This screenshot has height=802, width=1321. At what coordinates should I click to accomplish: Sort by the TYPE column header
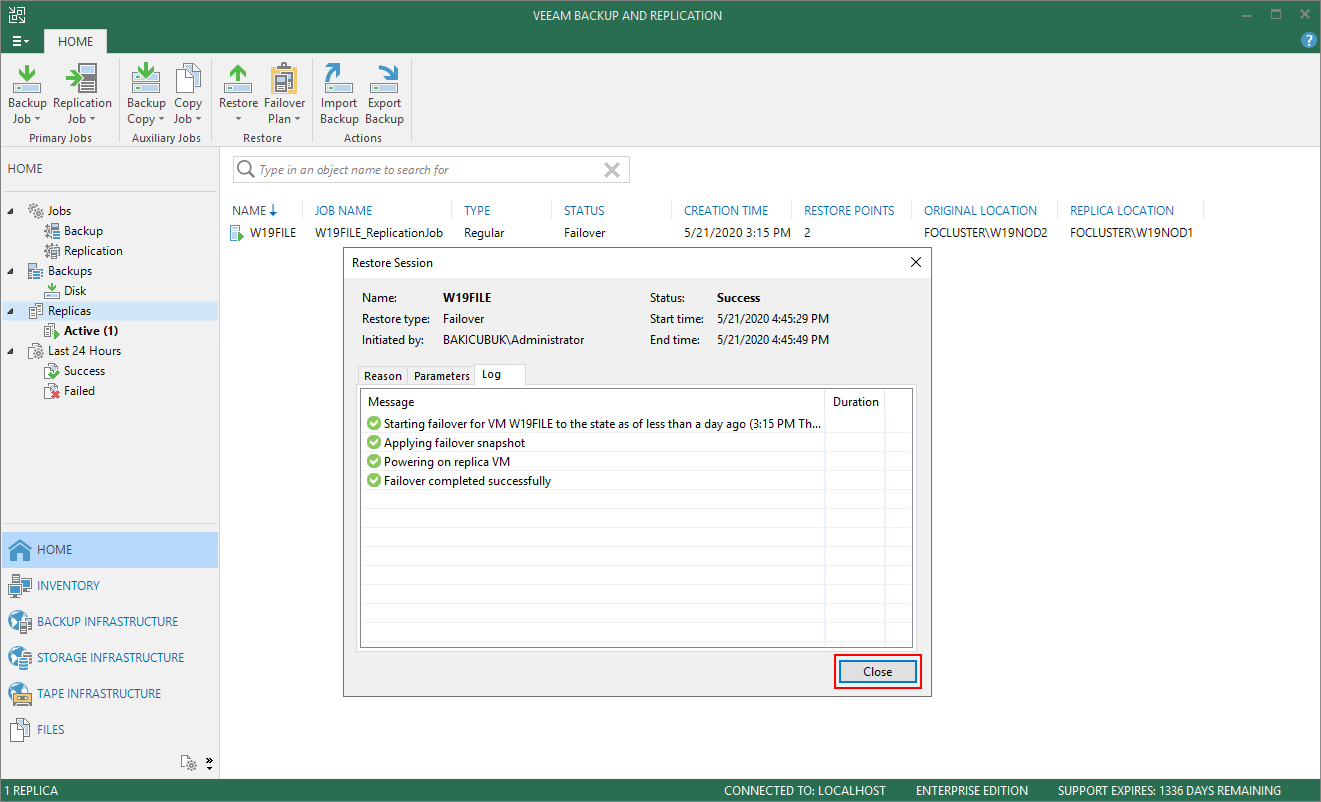coord(477,211)
